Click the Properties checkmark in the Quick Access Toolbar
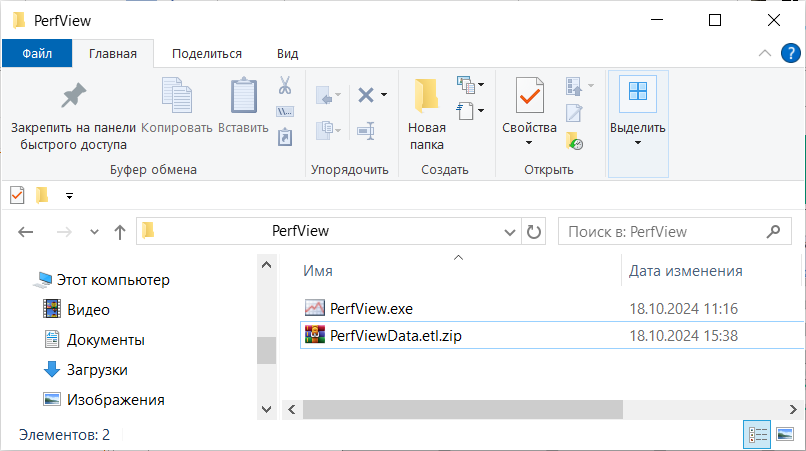The width and height of the screenshot is (806, 451). click(17, 195)
